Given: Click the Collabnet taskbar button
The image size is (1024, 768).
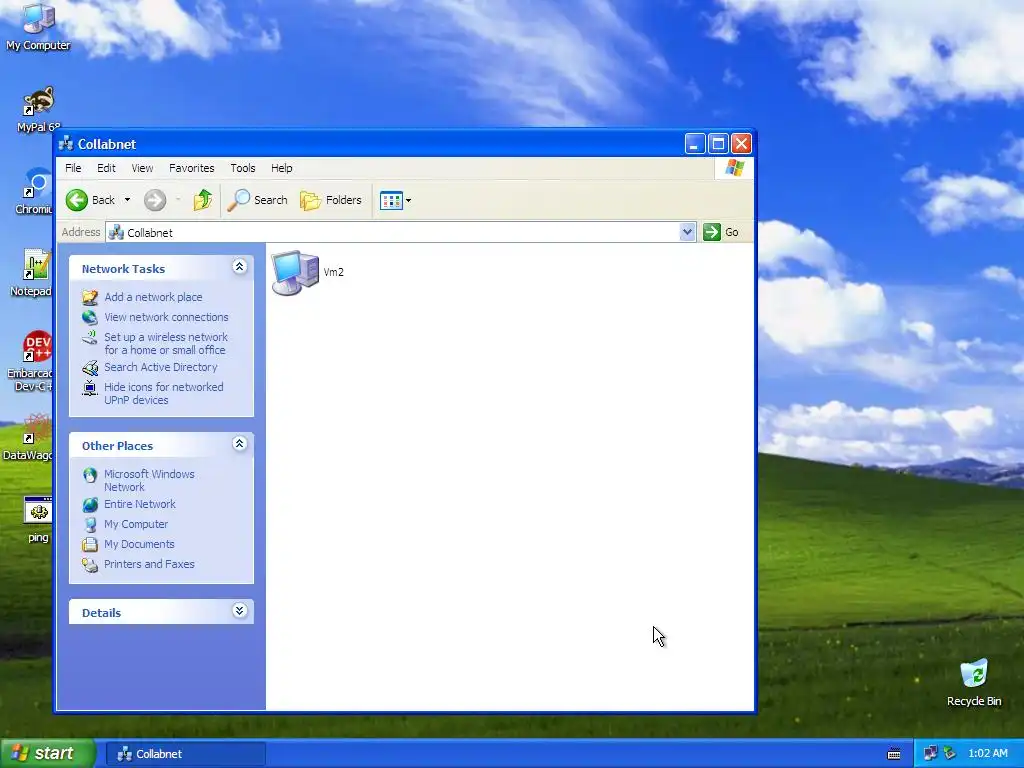Looking at the screenshot, I should click(x=185, y=754).
